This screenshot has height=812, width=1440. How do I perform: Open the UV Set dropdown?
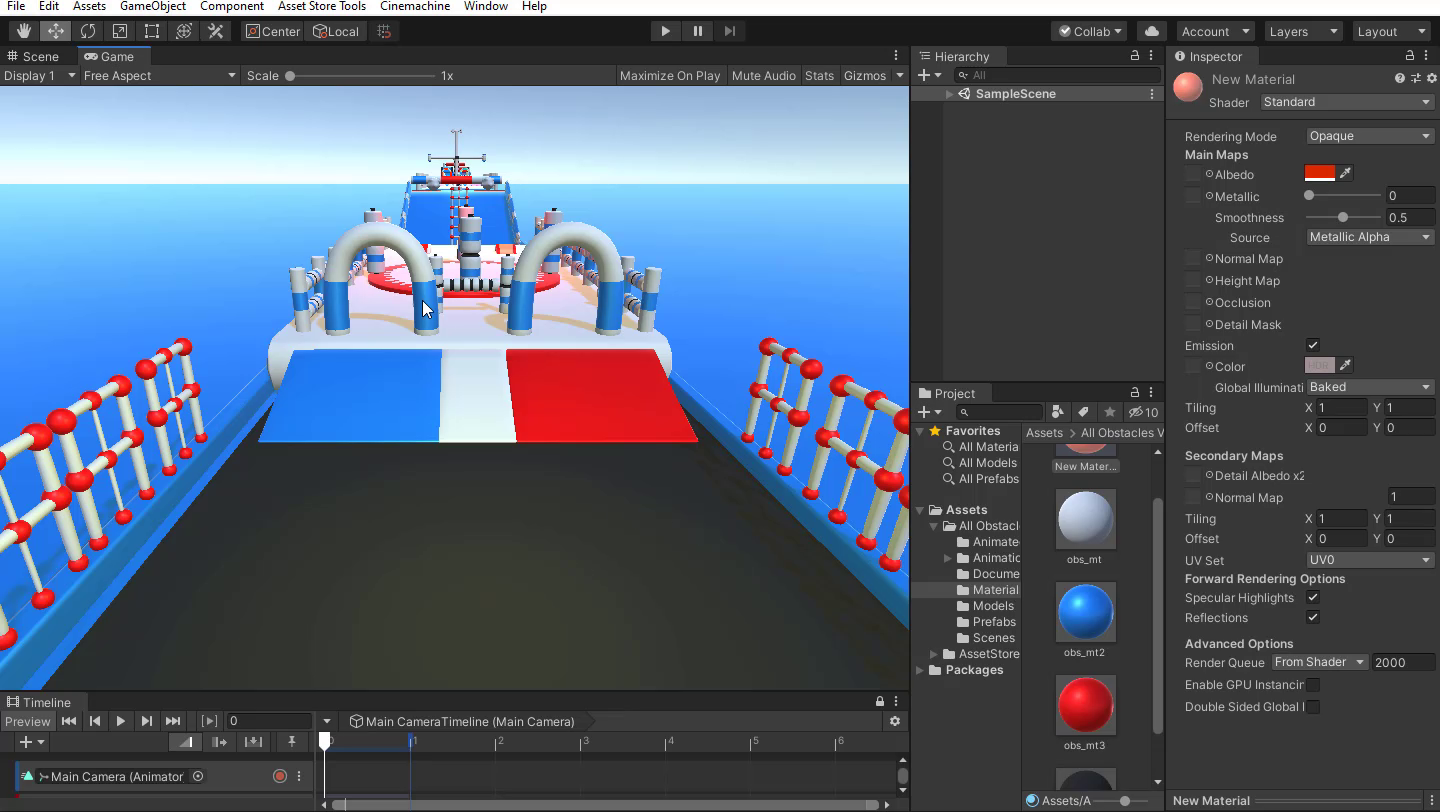click(x=1370, y=560)
